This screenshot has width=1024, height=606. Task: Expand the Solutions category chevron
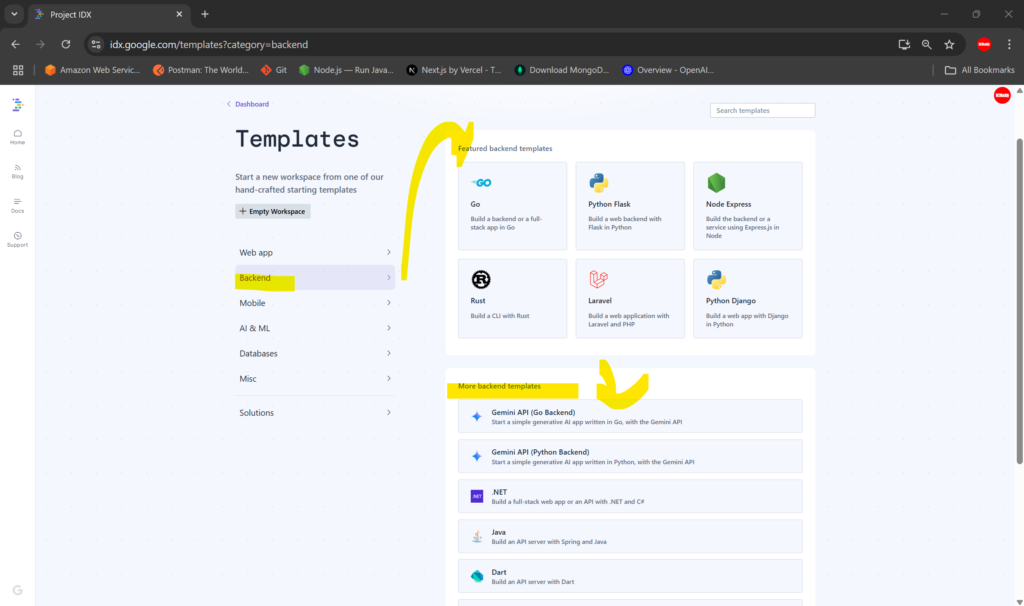click(x=389, y=412)
